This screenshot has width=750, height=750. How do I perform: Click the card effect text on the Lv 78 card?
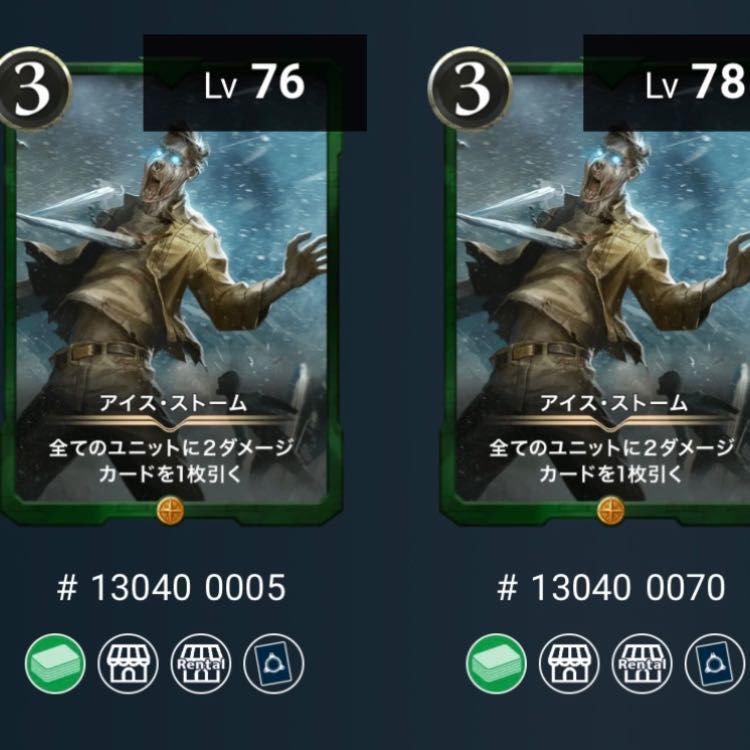611,461
